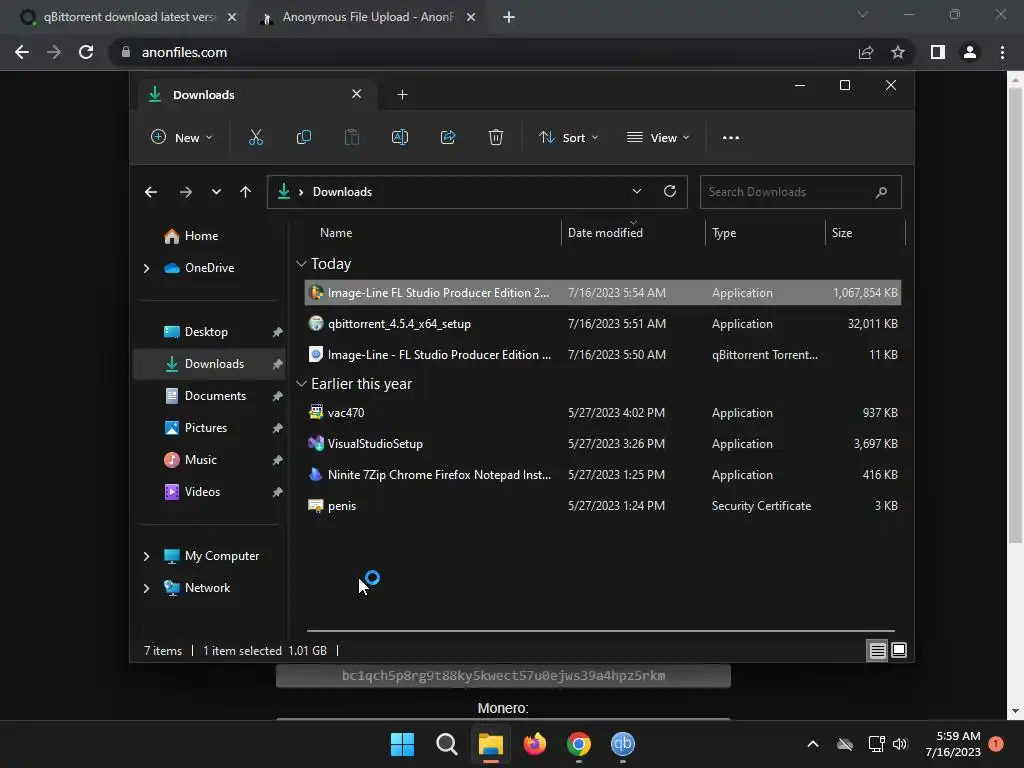Expand Network in navigation pane
The height and width of the screenshot is (768, 1024).
(x=146, y=588)
